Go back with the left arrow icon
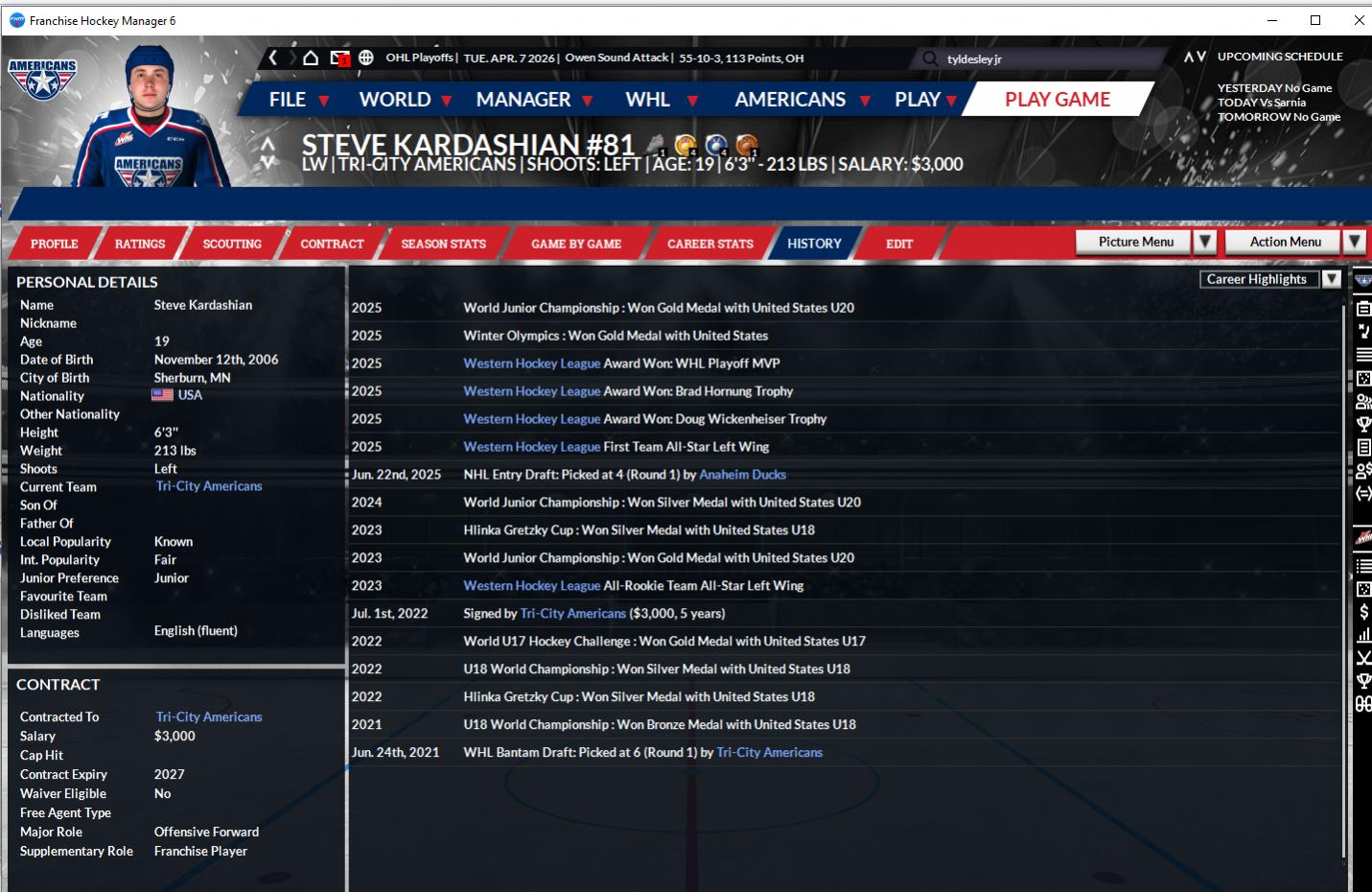Screen dimensions: 1372x892 point(273,58)
